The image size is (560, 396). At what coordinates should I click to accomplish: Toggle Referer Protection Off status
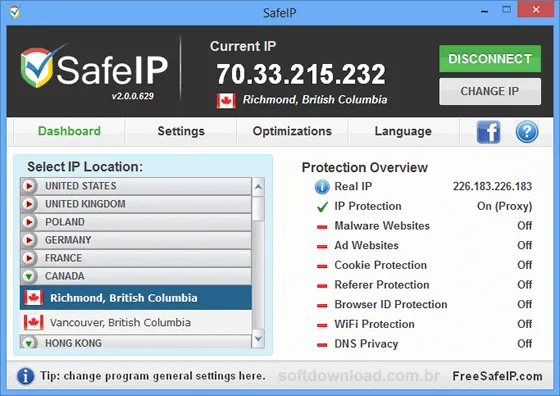(x=524, y=285)
